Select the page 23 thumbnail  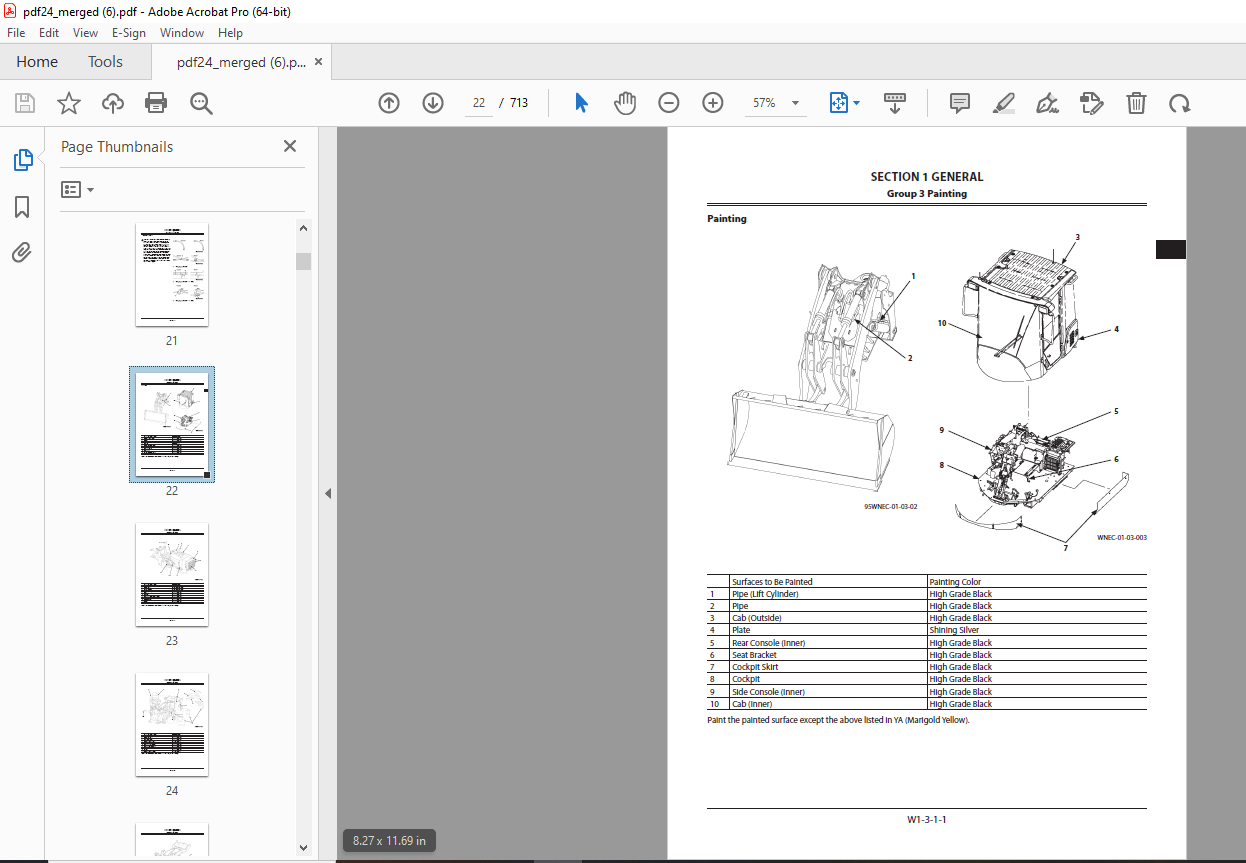pyautogui.click(x=172, y=575)
